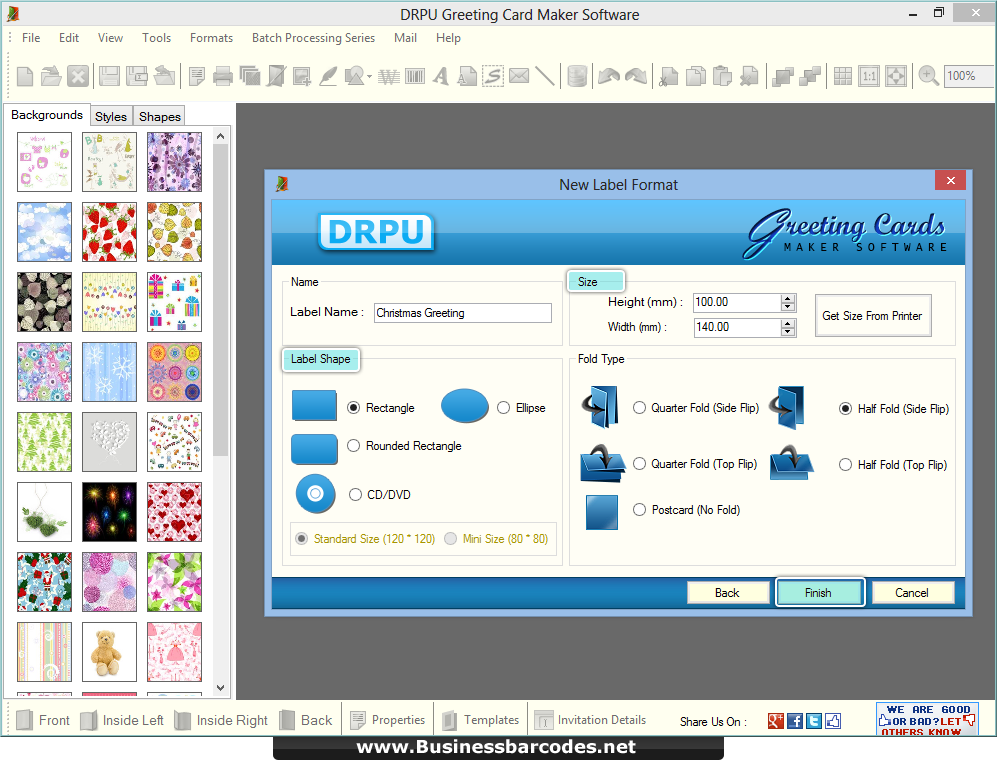Screen dimensions: 997x760
Task: Select the CD/DVD shape option
Action: pos(355,495)
